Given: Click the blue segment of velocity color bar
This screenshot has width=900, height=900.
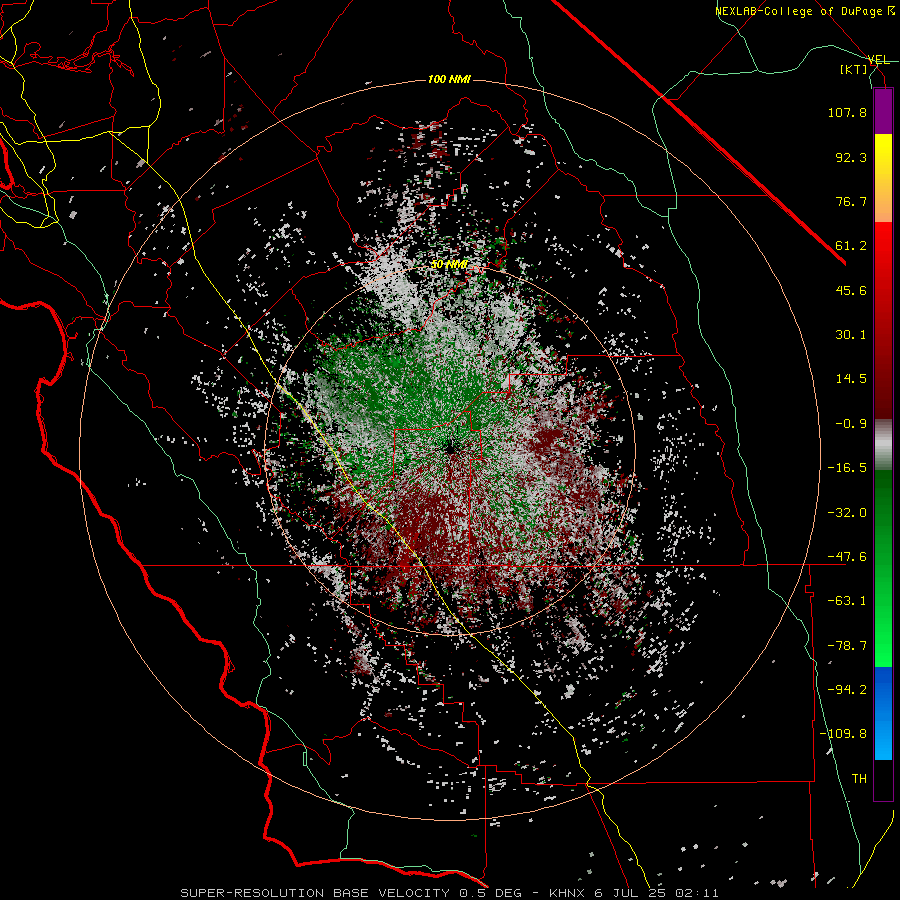Looking at the screenshot, I should click(x=883, y=713).
